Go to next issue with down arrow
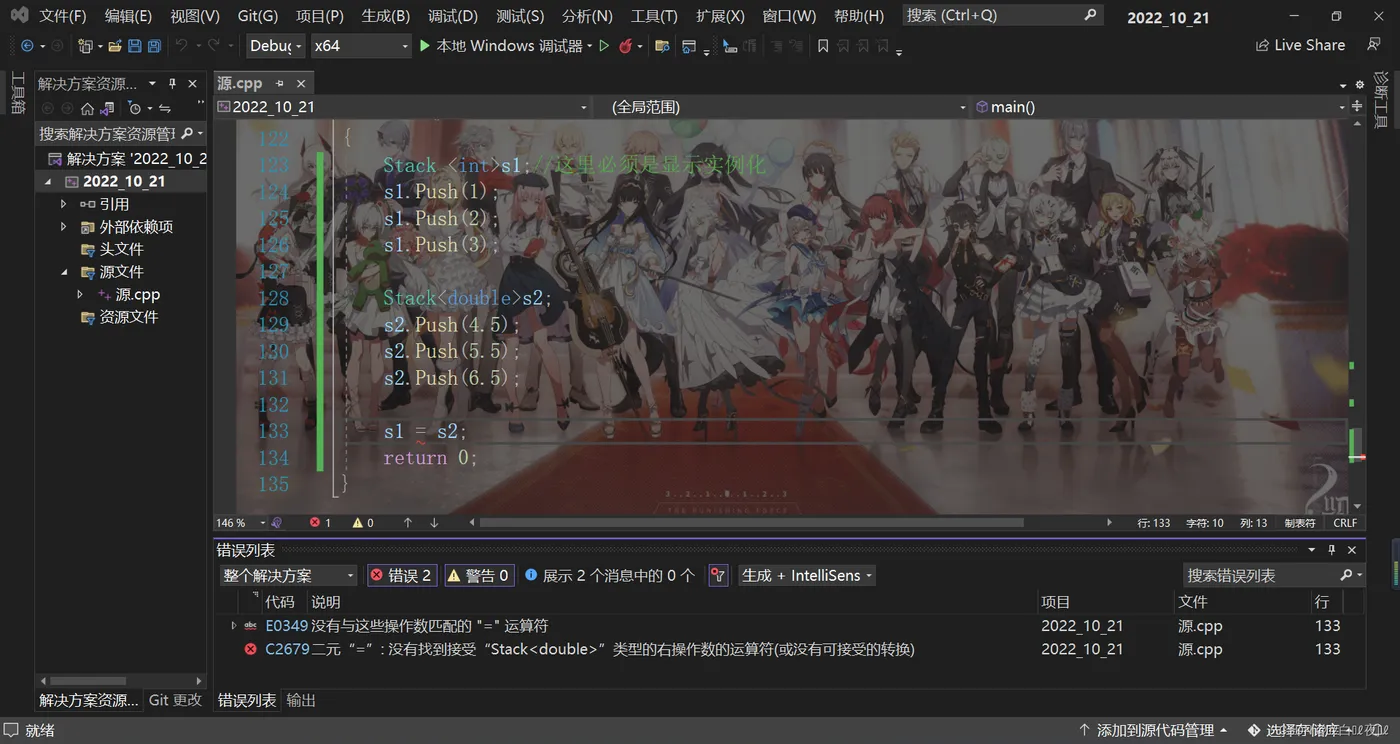Viewport: 1400px width, 744px height. tap(434, 523)
